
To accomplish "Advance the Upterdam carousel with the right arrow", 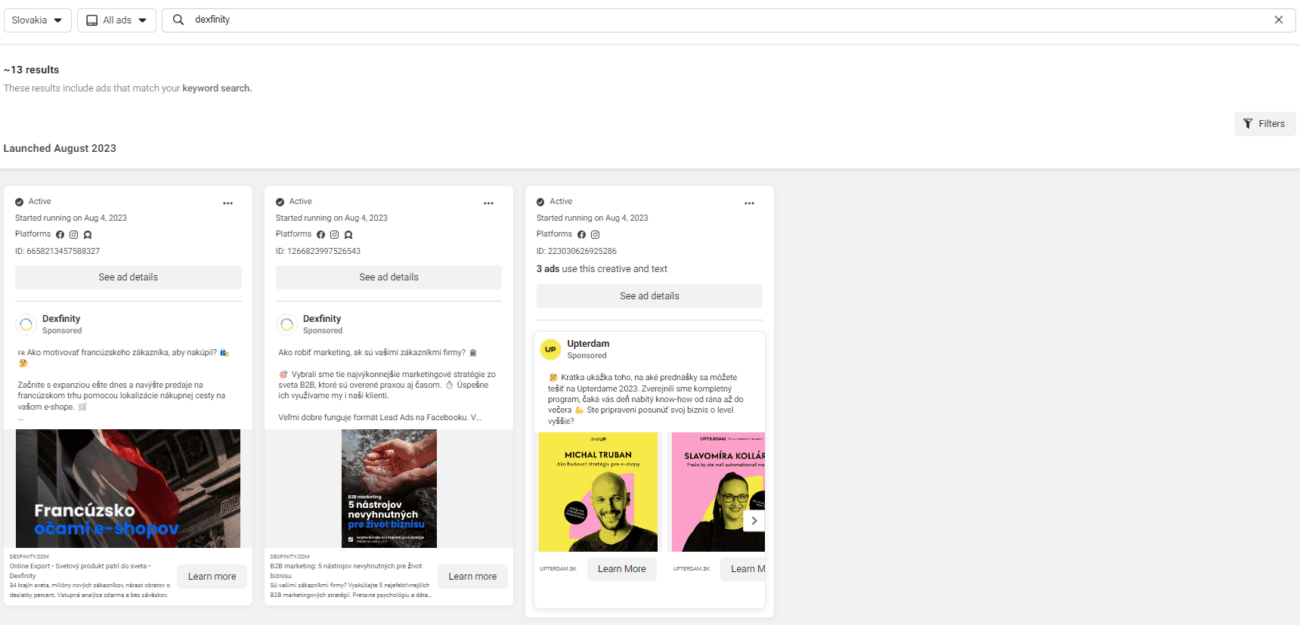I will pyautogui.click(x=754, y=521).
